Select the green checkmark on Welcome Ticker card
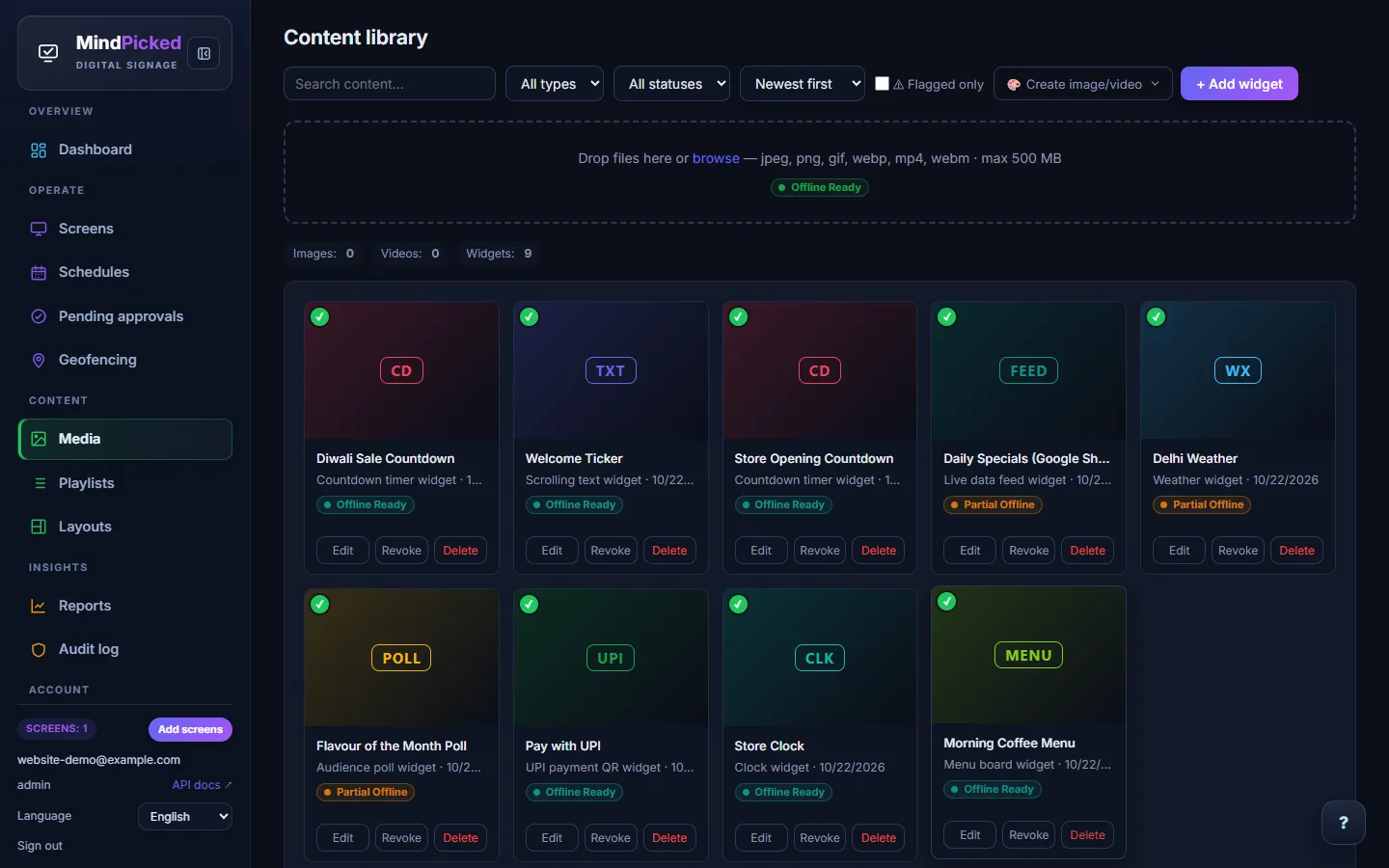 coord(530,317)
